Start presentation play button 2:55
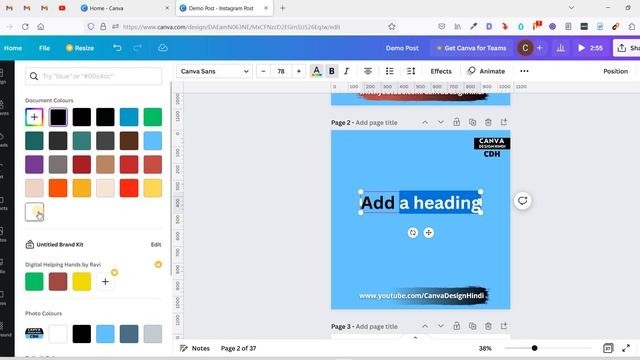 590,48
